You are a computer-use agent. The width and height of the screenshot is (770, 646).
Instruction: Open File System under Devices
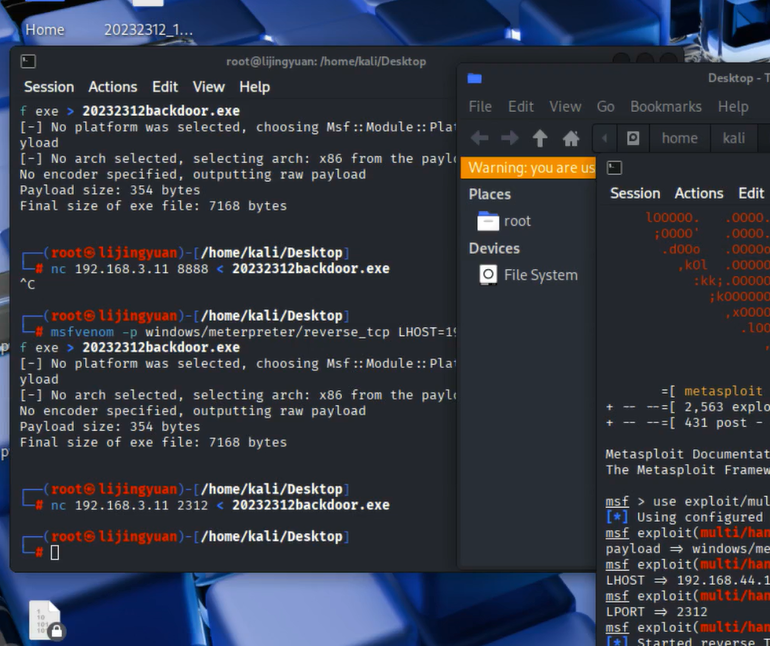click(x=527, y=275)
